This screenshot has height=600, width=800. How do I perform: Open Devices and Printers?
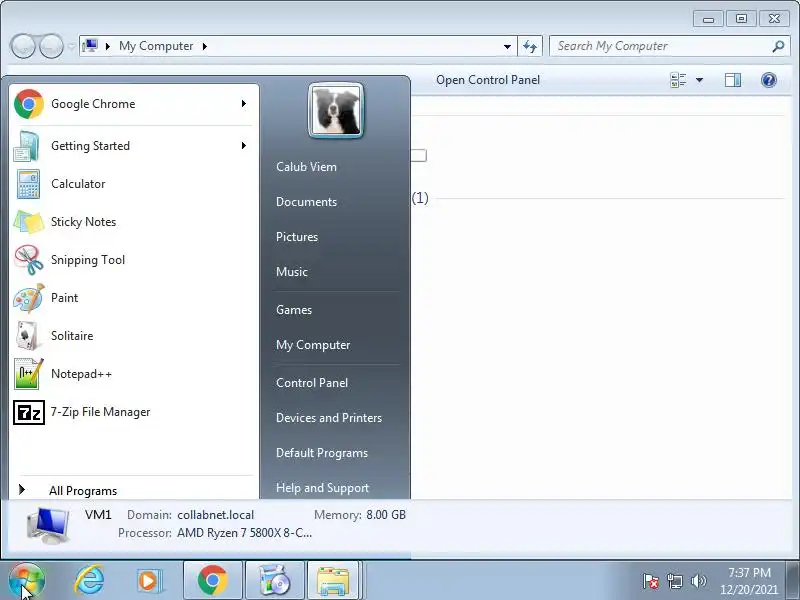[x=329, y=418]
